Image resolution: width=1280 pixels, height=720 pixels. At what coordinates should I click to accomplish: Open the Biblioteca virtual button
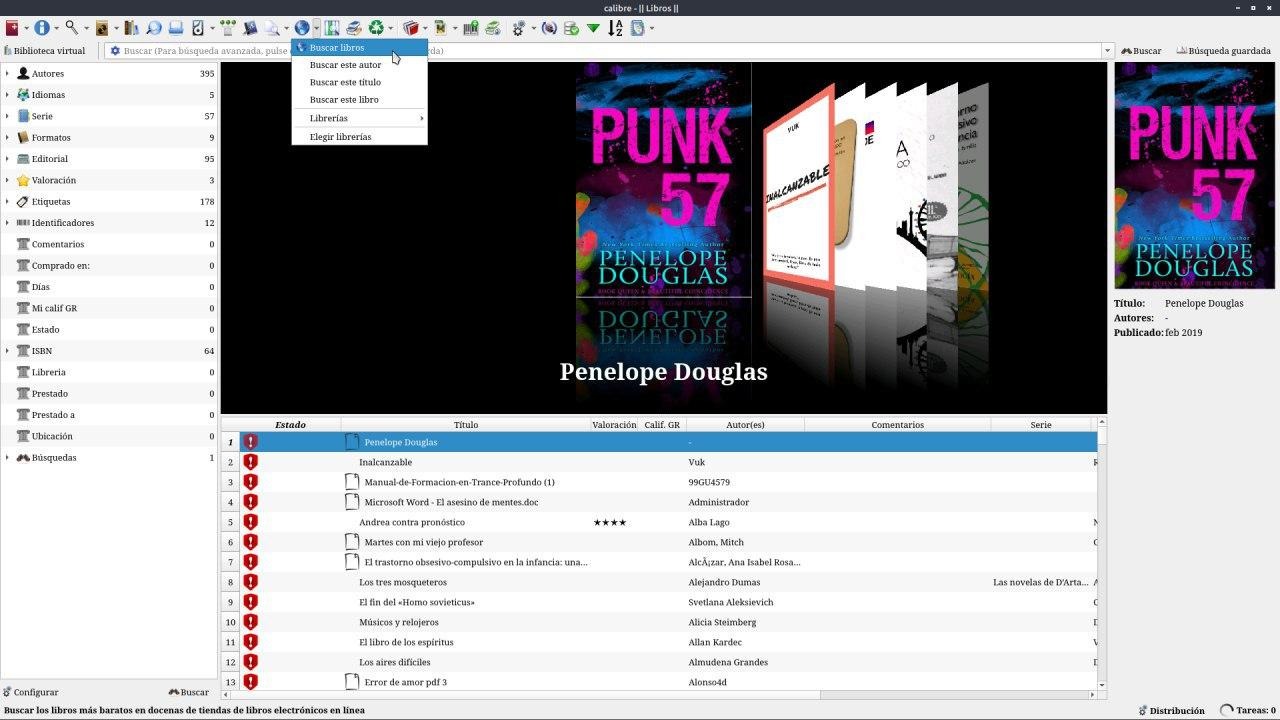click(x=45, y=51)
